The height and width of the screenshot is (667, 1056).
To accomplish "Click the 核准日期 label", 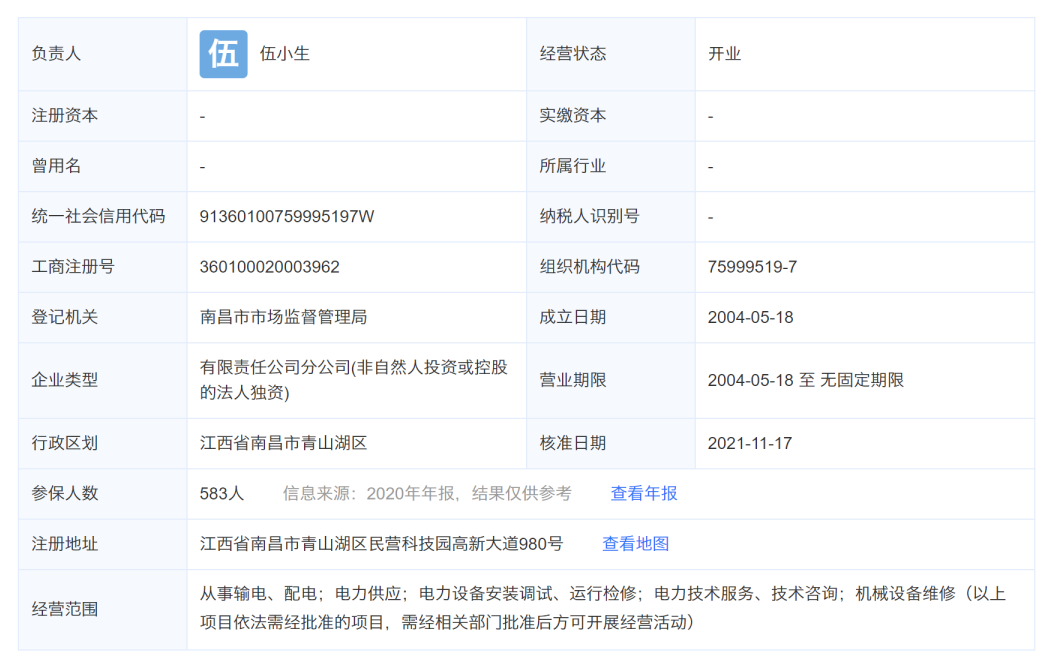I will point(572,443).
